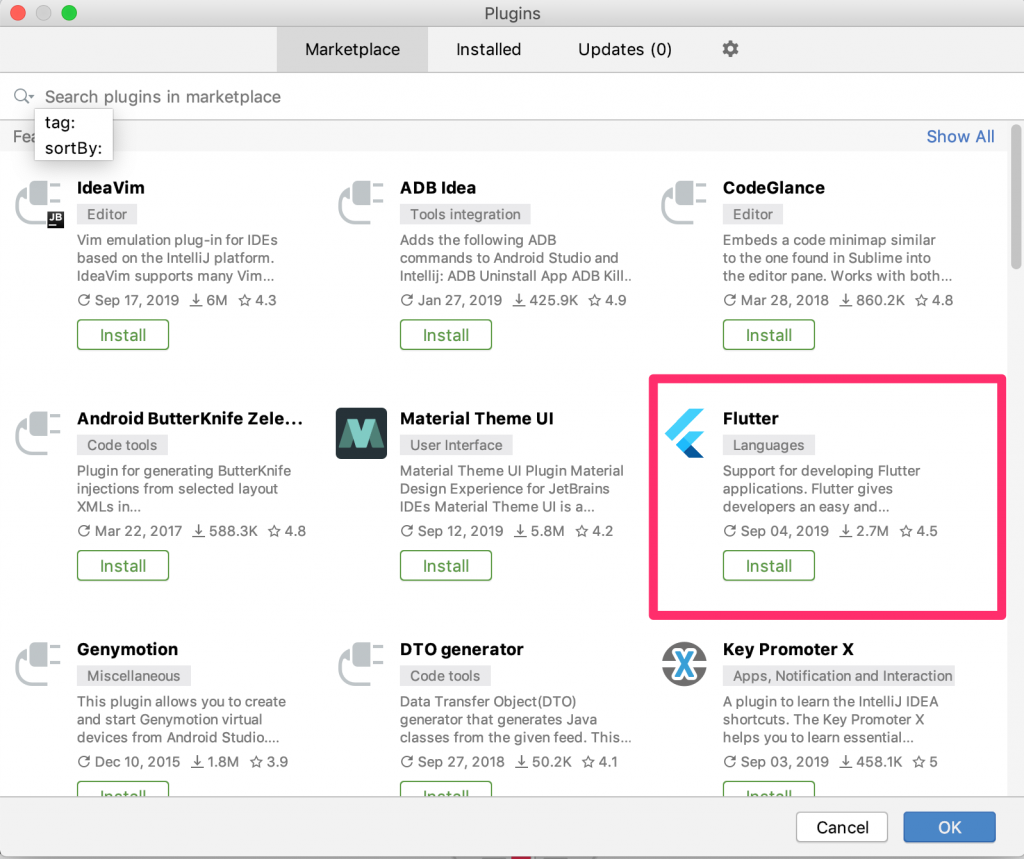Click the 50.2K download count
Screen dimensions: 1024x859
(543, 762)
